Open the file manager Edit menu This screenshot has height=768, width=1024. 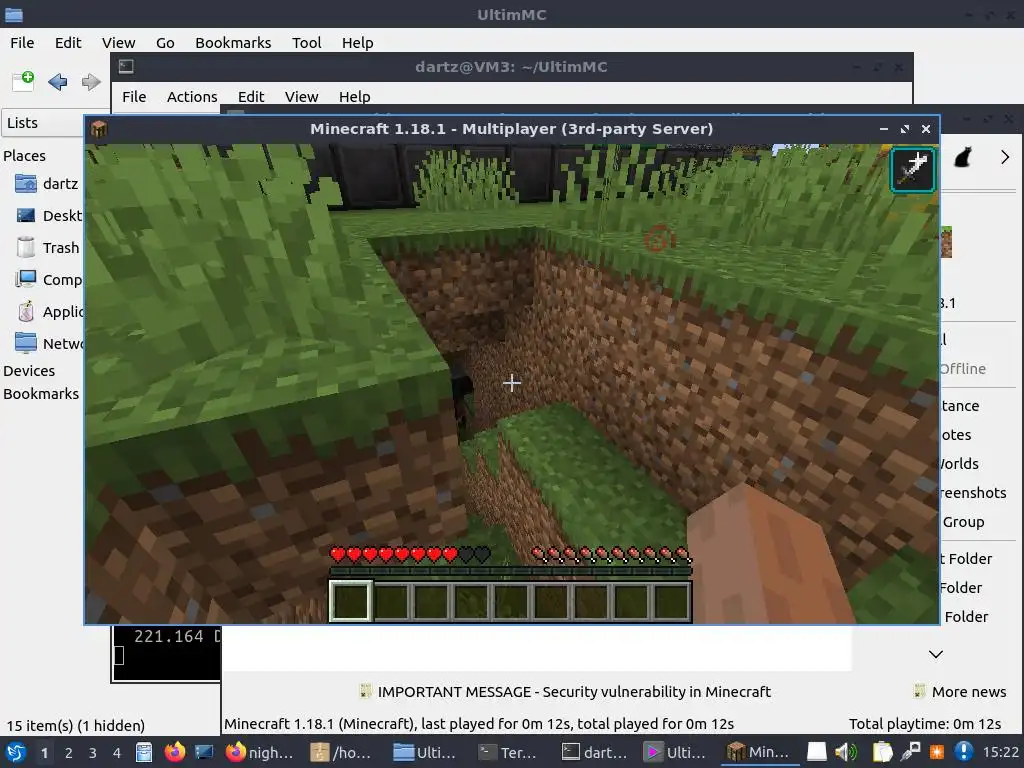click(68, 42)
